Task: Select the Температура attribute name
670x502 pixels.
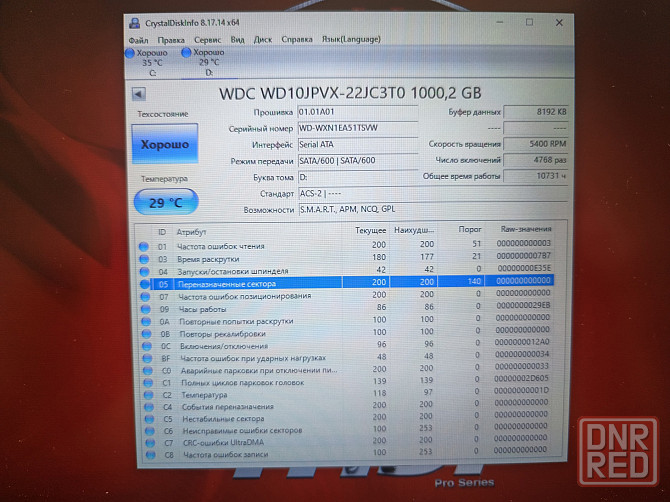Action: point(204,395)
